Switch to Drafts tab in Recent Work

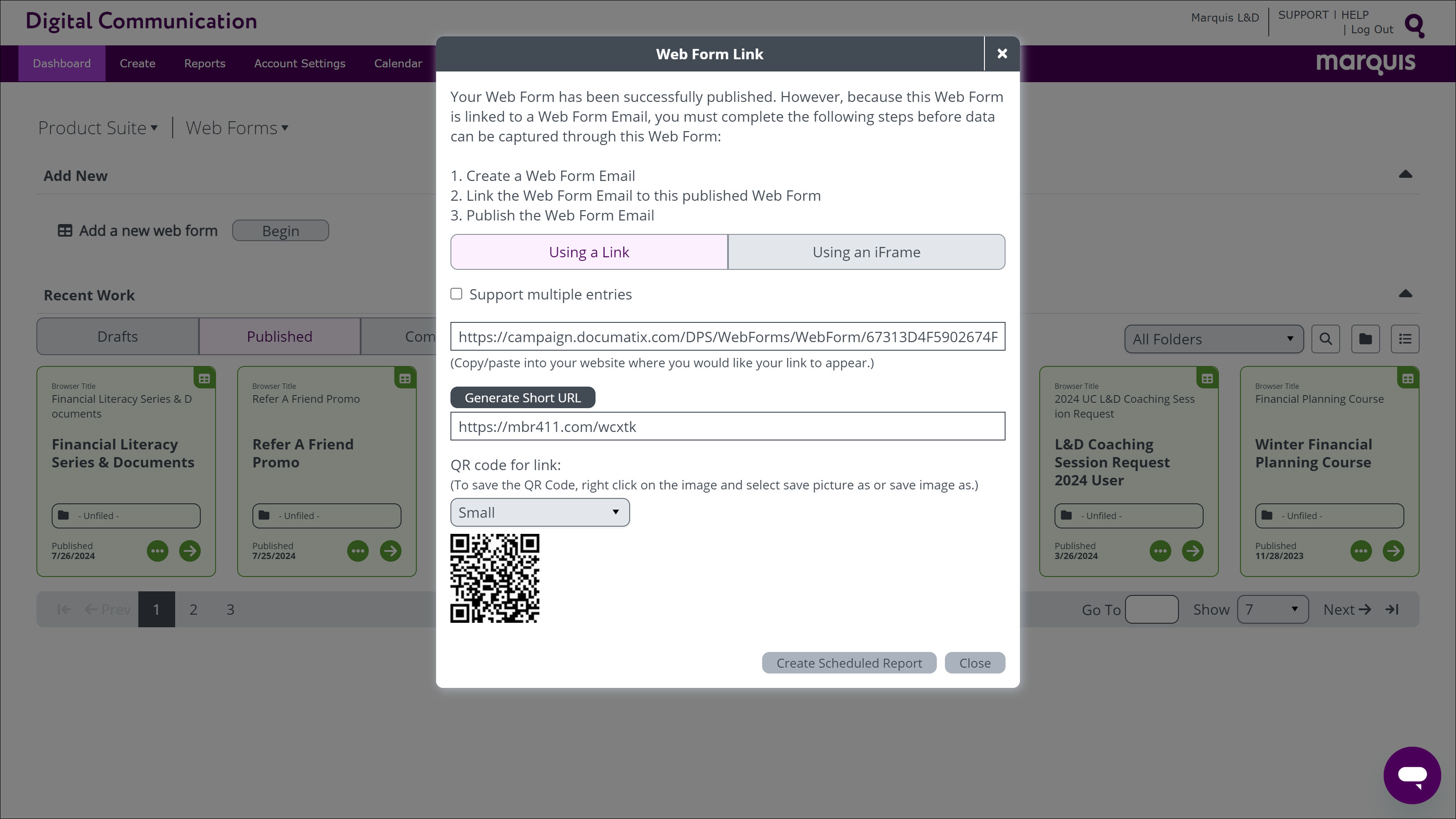click(118, 336)
